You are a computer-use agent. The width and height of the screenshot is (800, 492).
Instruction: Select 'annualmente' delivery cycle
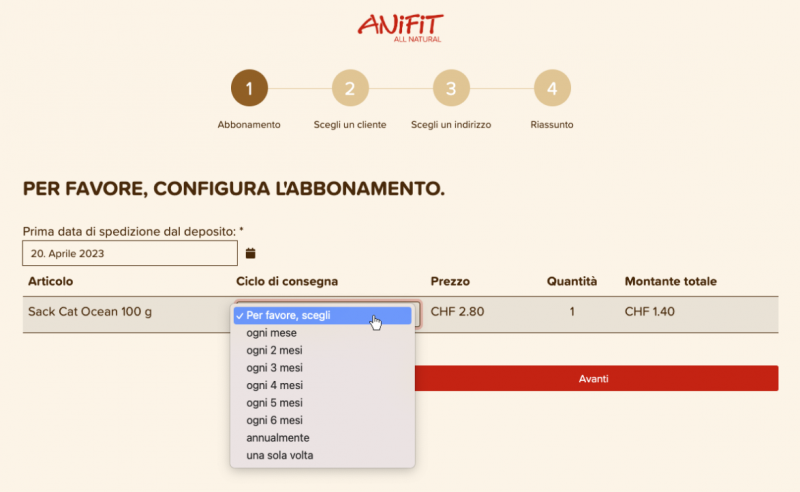coord(277,438)
